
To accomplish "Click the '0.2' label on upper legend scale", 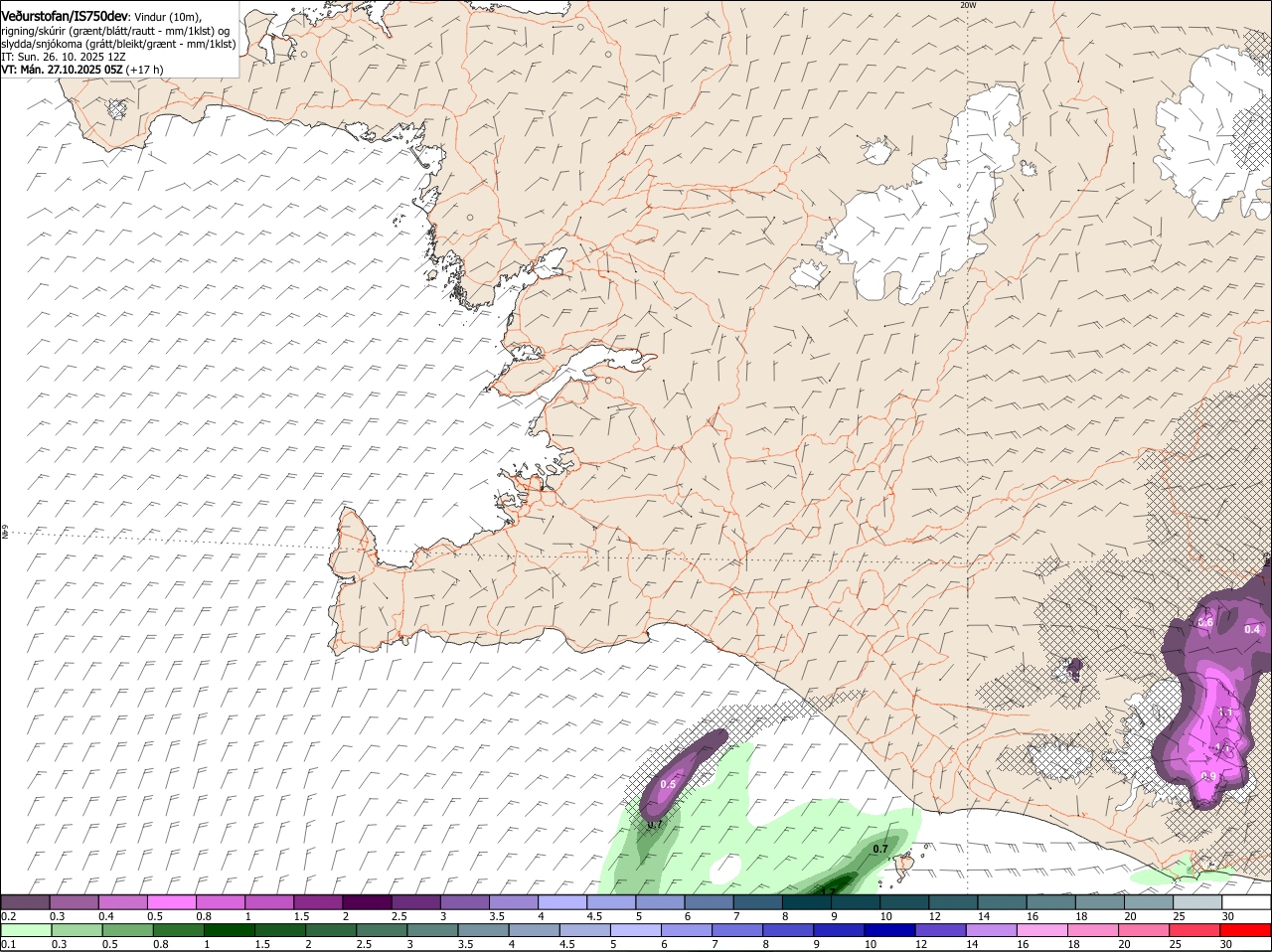I will click(x=8, y=916).
